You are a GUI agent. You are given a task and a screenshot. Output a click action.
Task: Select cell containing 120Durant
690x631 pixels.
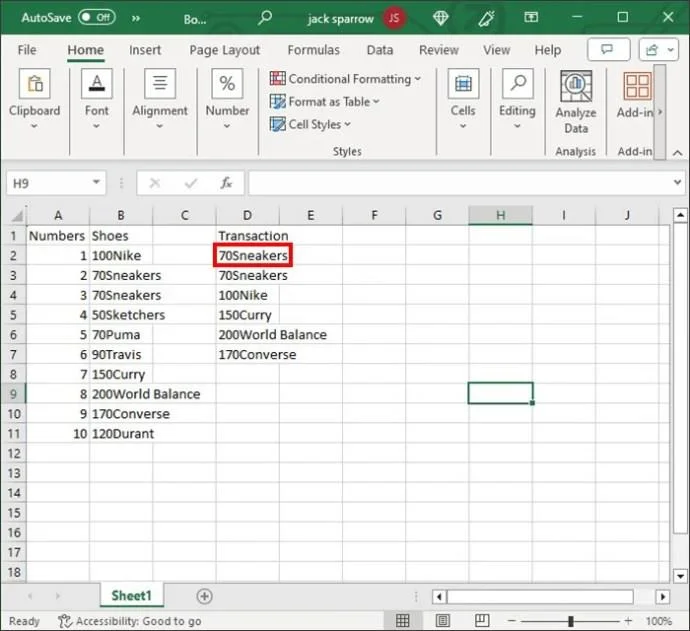pyautogui.click(x=121, y=434)
